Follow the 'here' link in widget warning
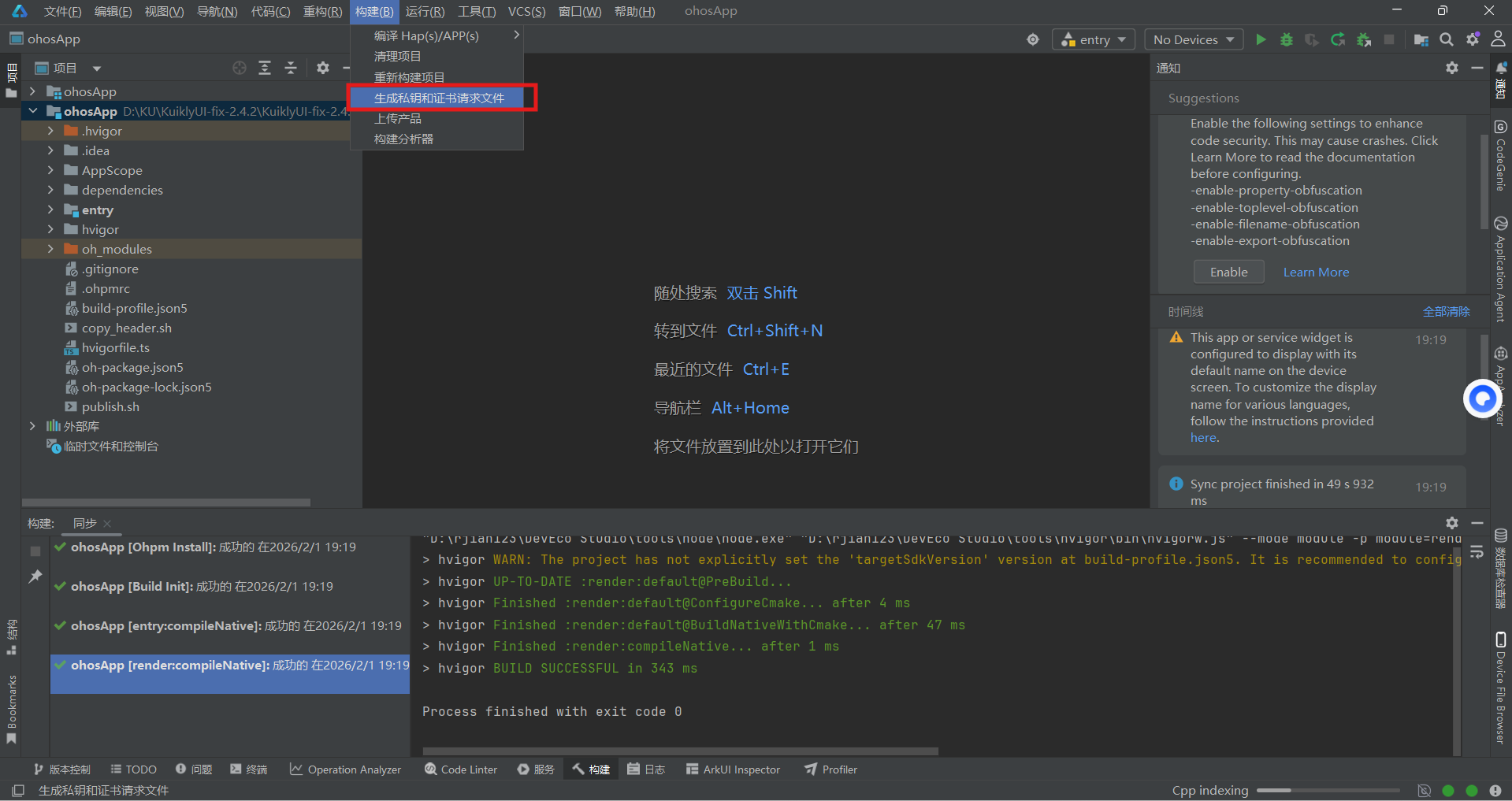This screenshot has width=1512, height=801. coord(1203,438)
